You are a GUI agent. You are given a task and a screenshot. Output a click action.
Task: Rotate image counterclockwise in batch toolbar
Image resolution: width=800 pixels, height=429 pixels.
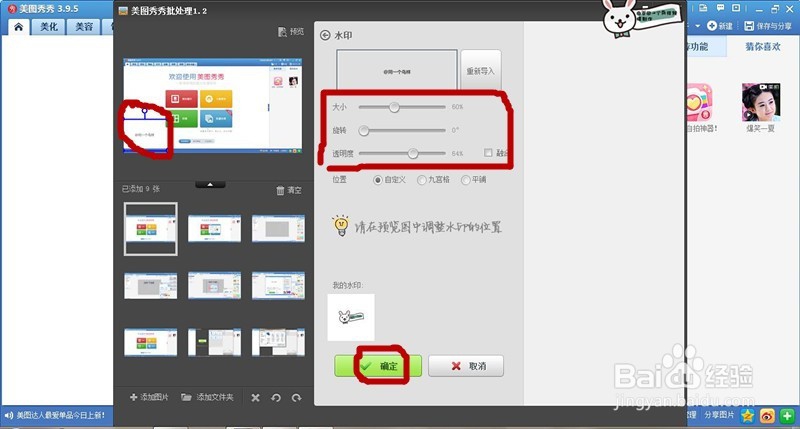pyautogui.click(x=276, y=397)
